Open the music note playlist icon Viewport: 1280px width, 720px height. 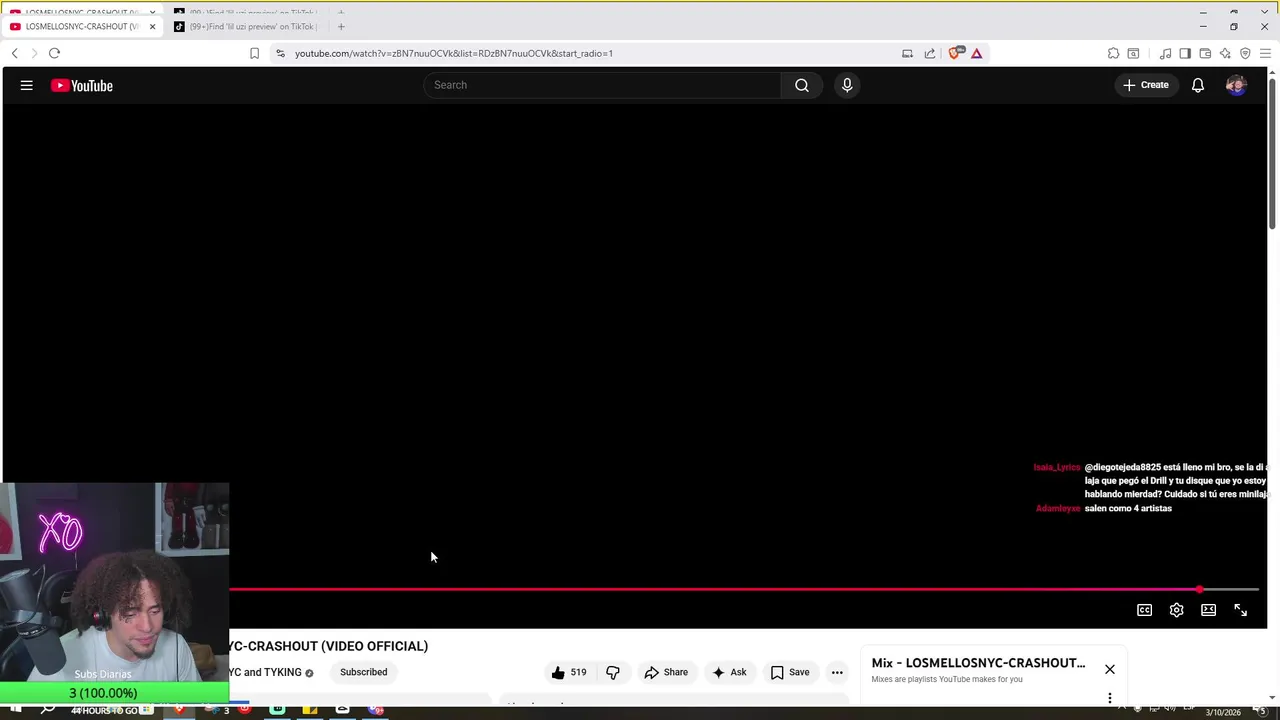(1165, 53)
